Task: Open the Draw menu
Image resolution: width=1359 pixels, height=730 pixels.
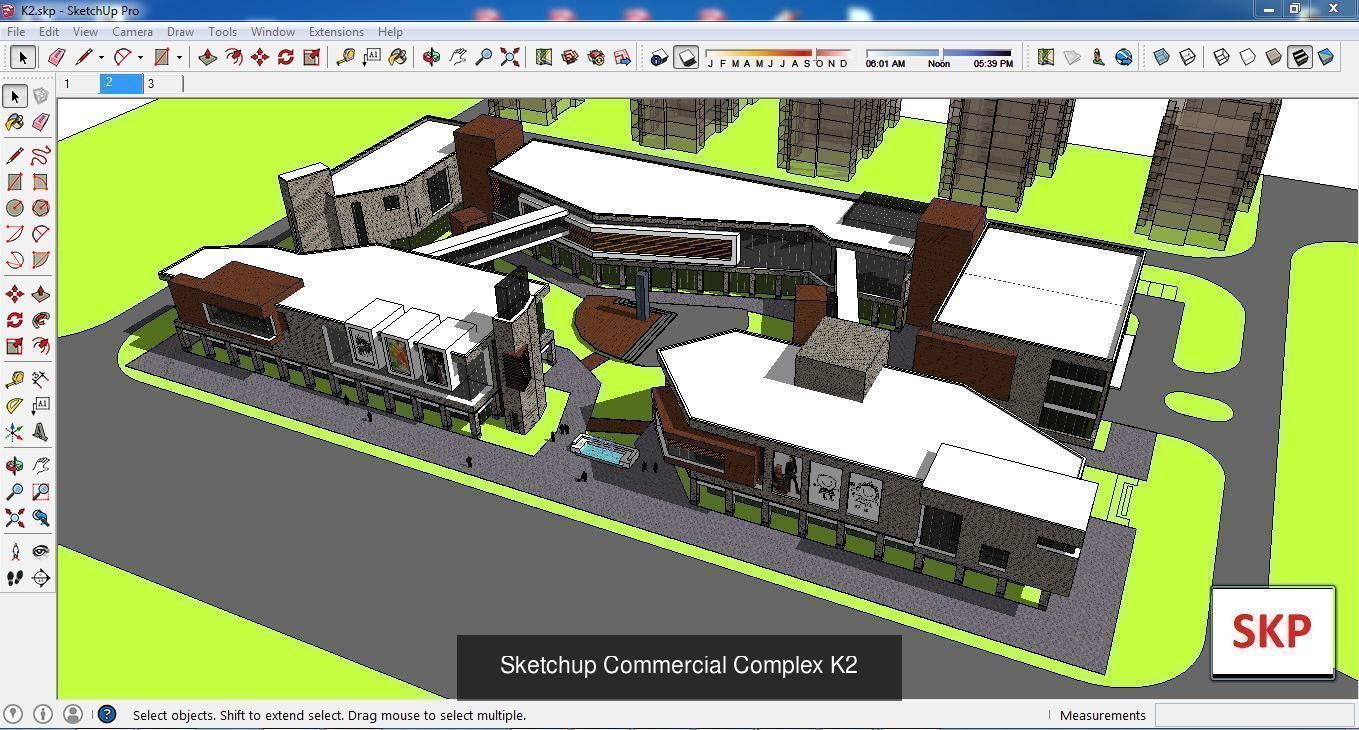Action: point(180,32)
